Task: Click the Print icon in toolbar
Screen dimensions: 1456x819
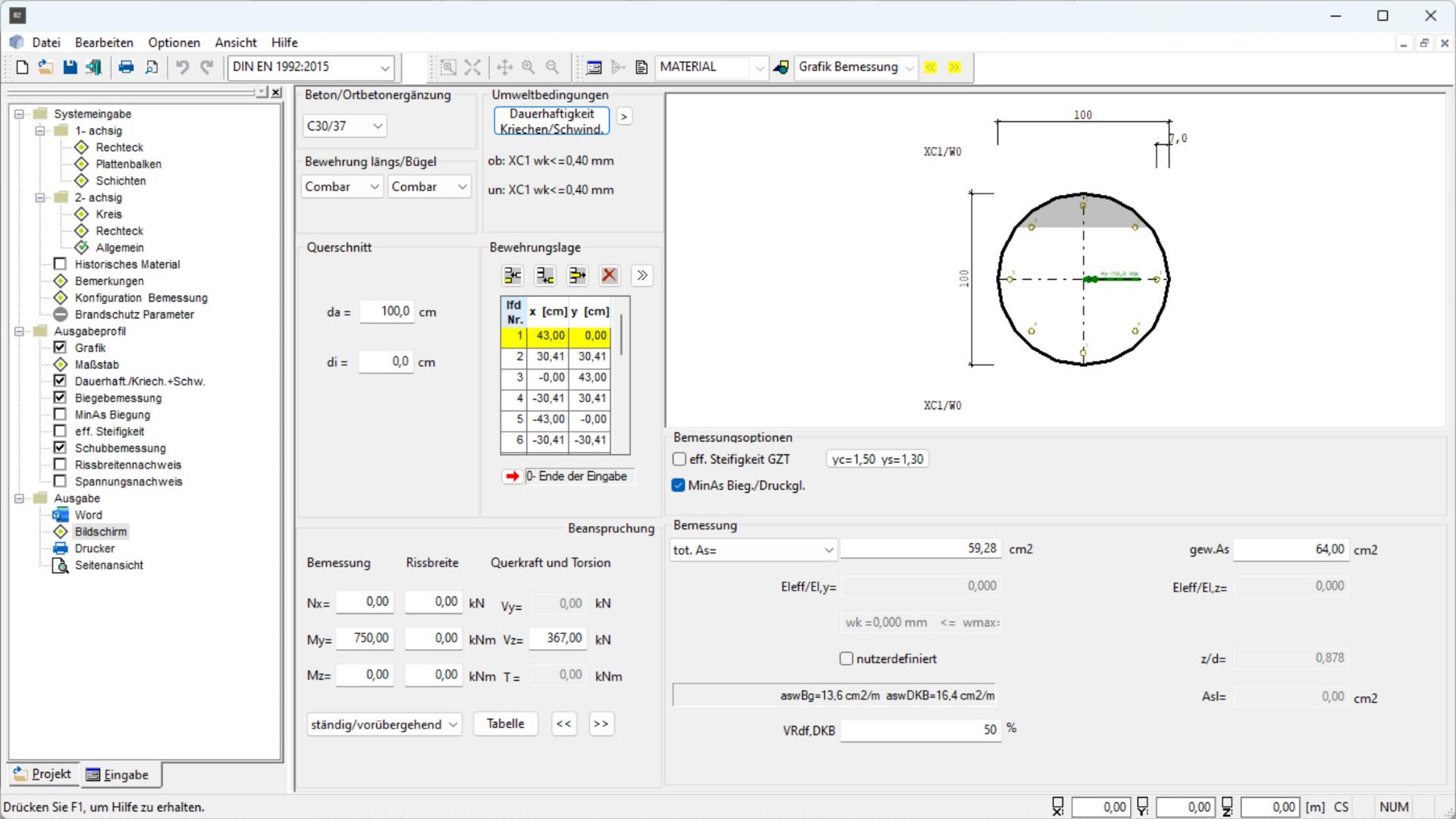Action: click(x=126, y=67)
